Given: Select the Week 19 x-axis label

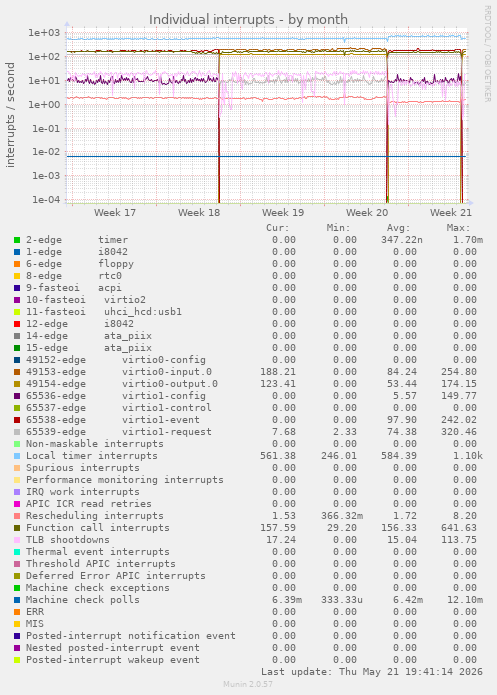Looking at the screenshot, I should coord(283,213).
